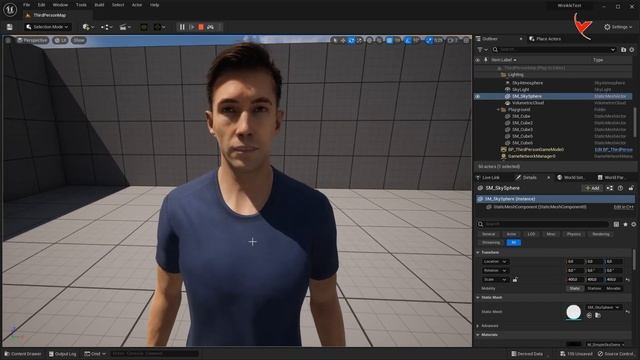Open the Blueprints toolbar menu

(106, 27)
